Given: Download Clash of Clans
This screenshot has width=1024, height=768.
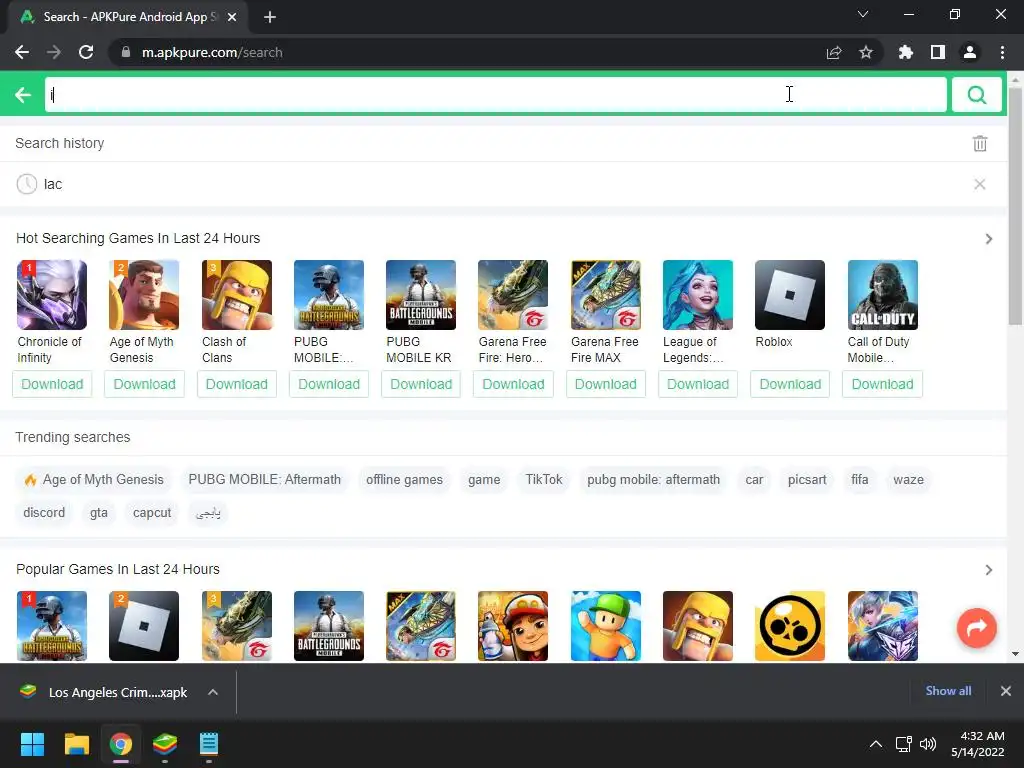Looking at the screenshot, I should 237,384.
